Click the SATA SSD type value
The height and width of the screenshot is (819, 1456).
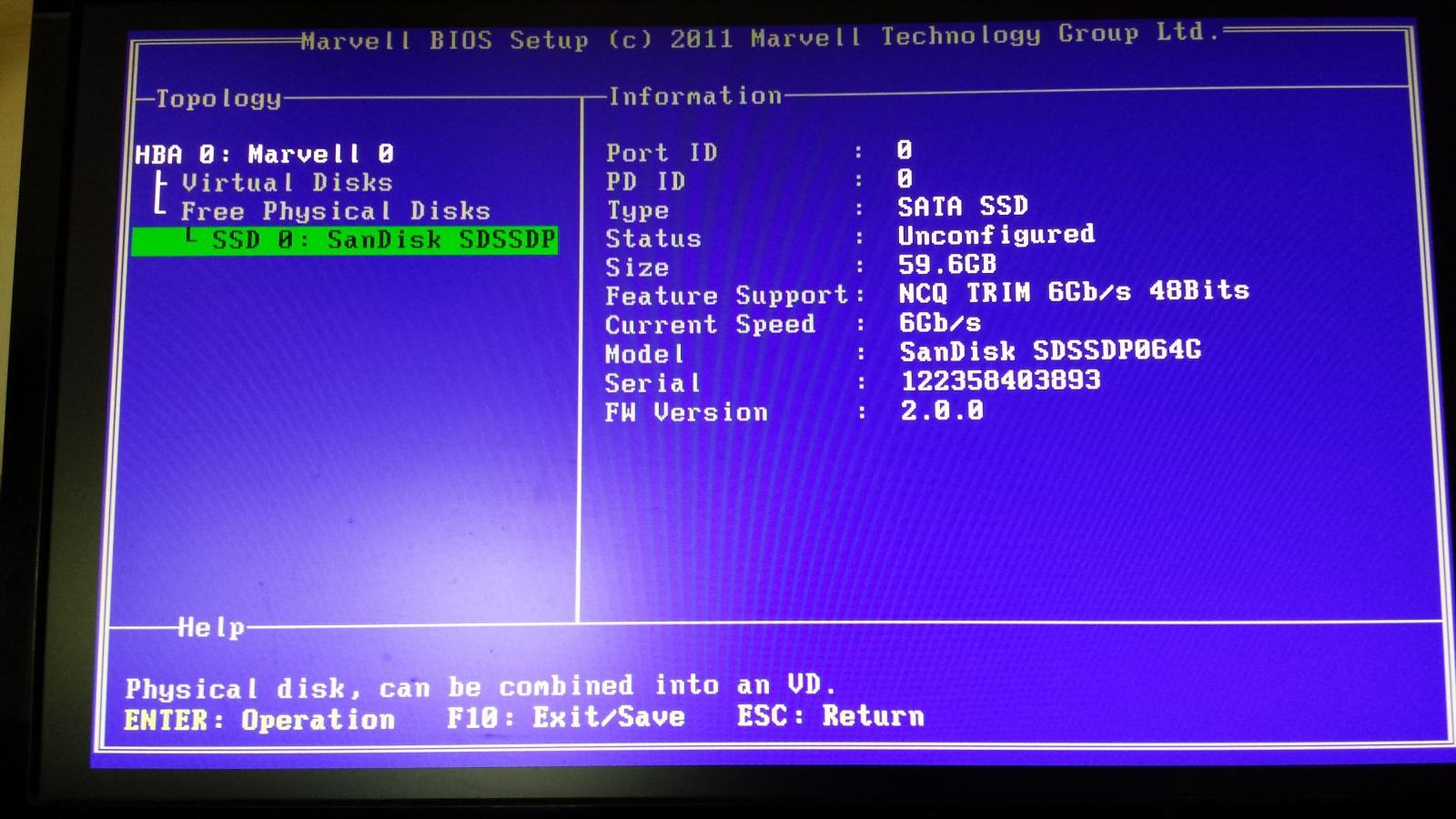(x=963, y=206)
